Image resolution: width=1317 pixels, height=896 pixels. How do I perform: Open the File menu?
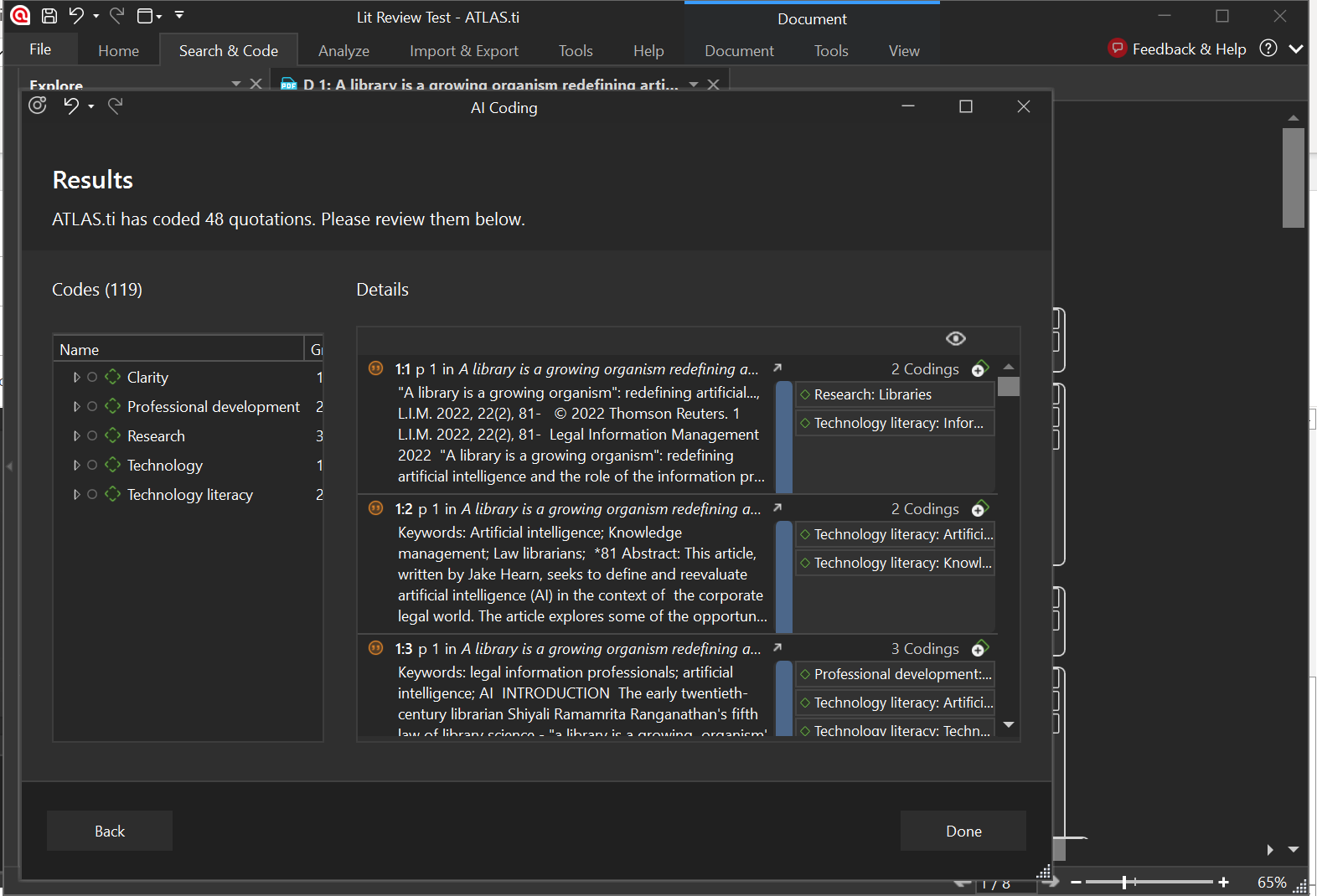[40, 49]
